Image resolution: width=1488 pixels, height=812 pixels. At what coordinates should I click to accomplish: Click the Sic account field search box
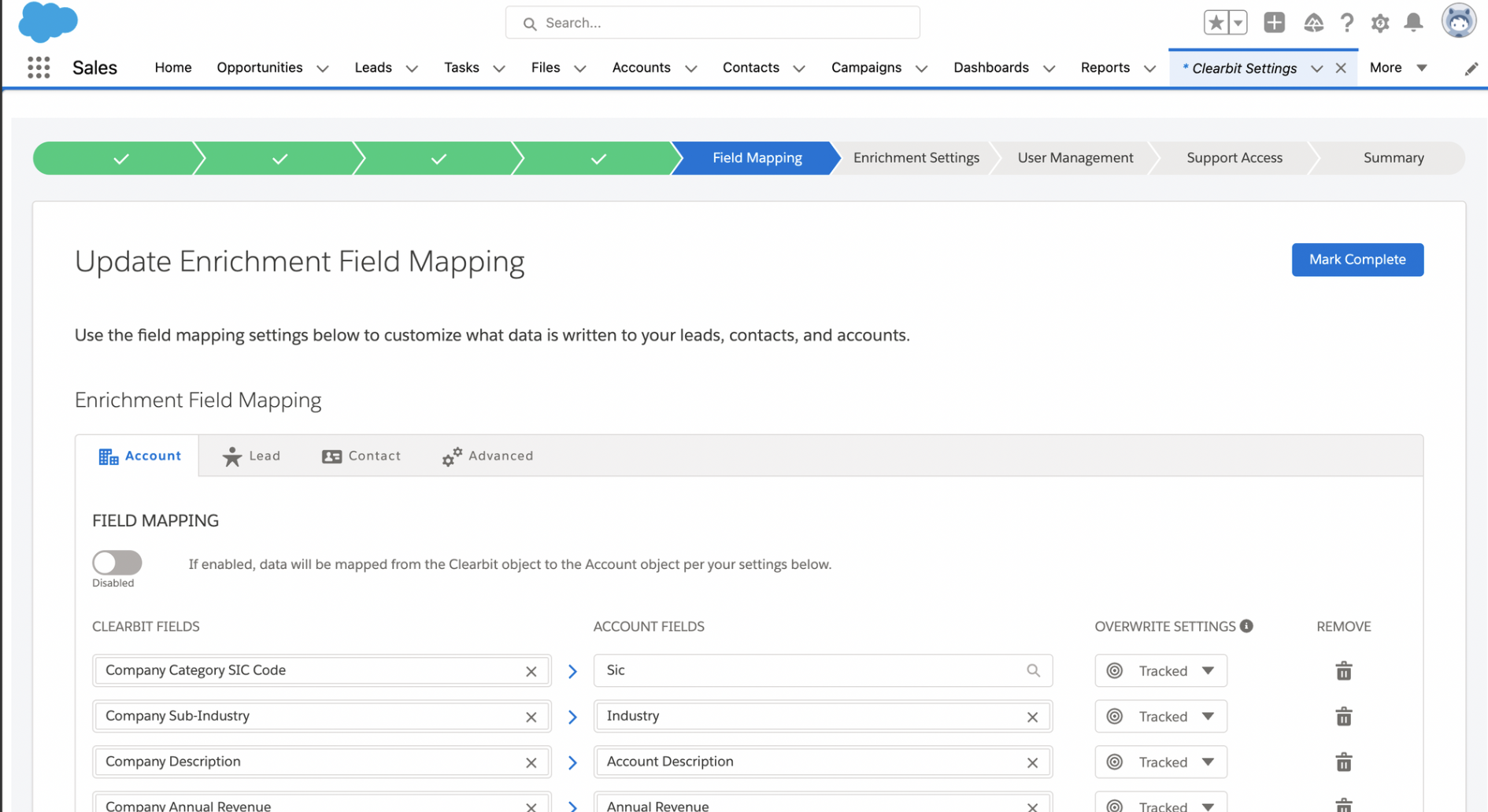pyautogui.click(x=823, y=670)
